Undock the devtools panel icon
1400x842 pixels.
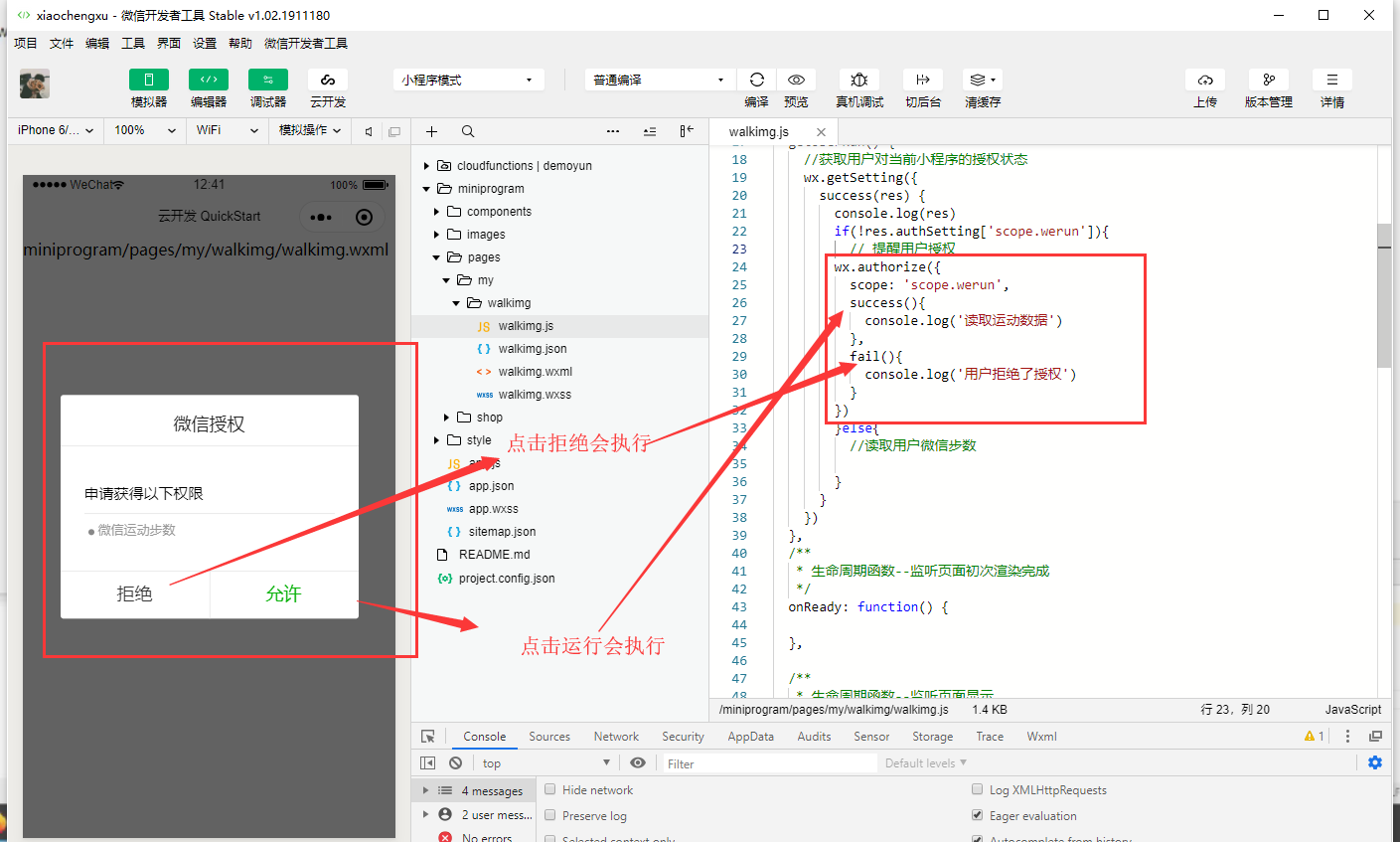pyautogui.click(x=1375, y=737)
